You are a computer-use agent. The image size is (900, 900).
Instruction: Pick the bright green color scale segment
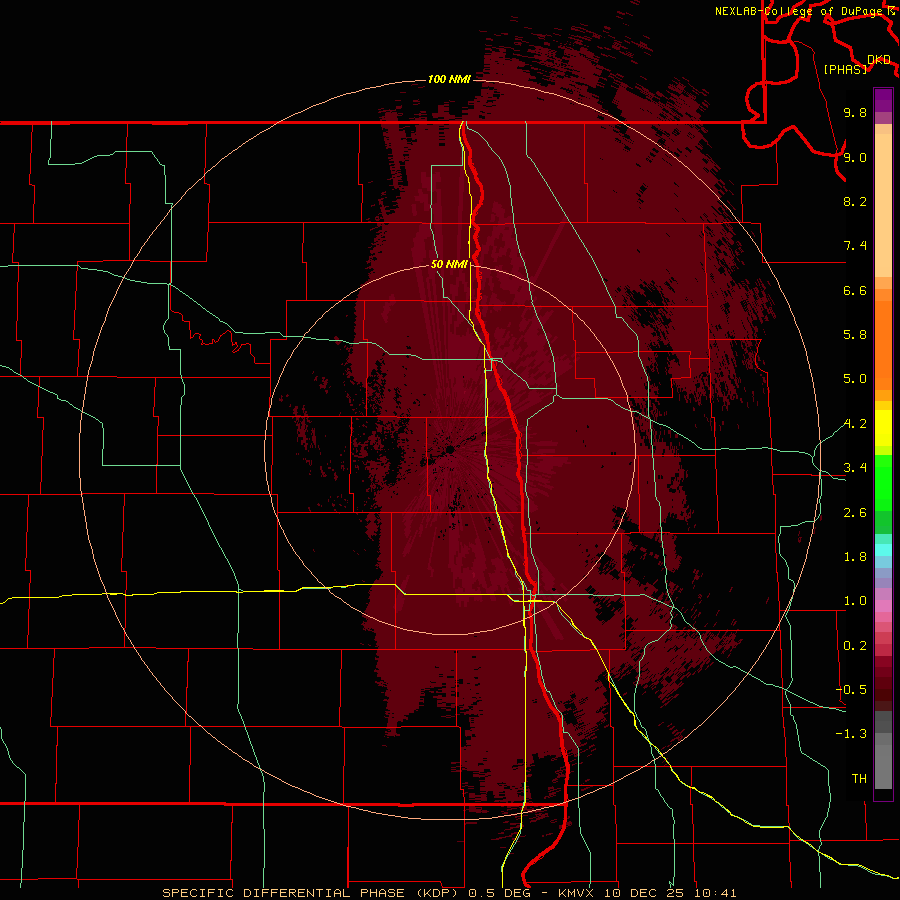click(x=883, y=482)
